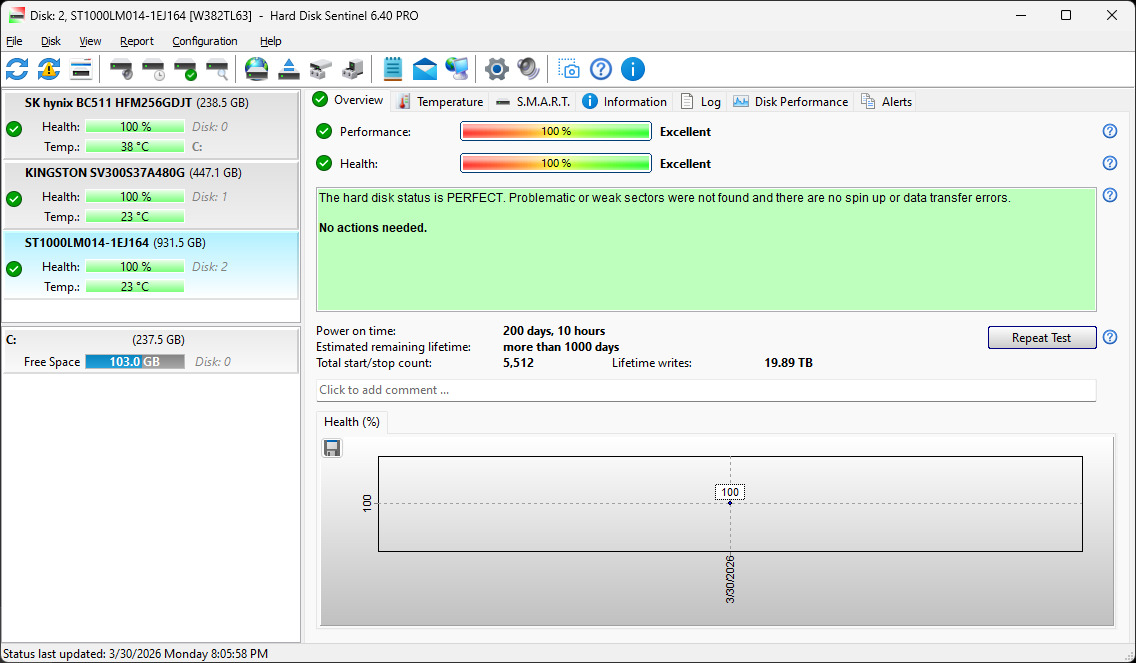Click the eject disk toolbar icon

pyautogui.click(x=289, y=70)
